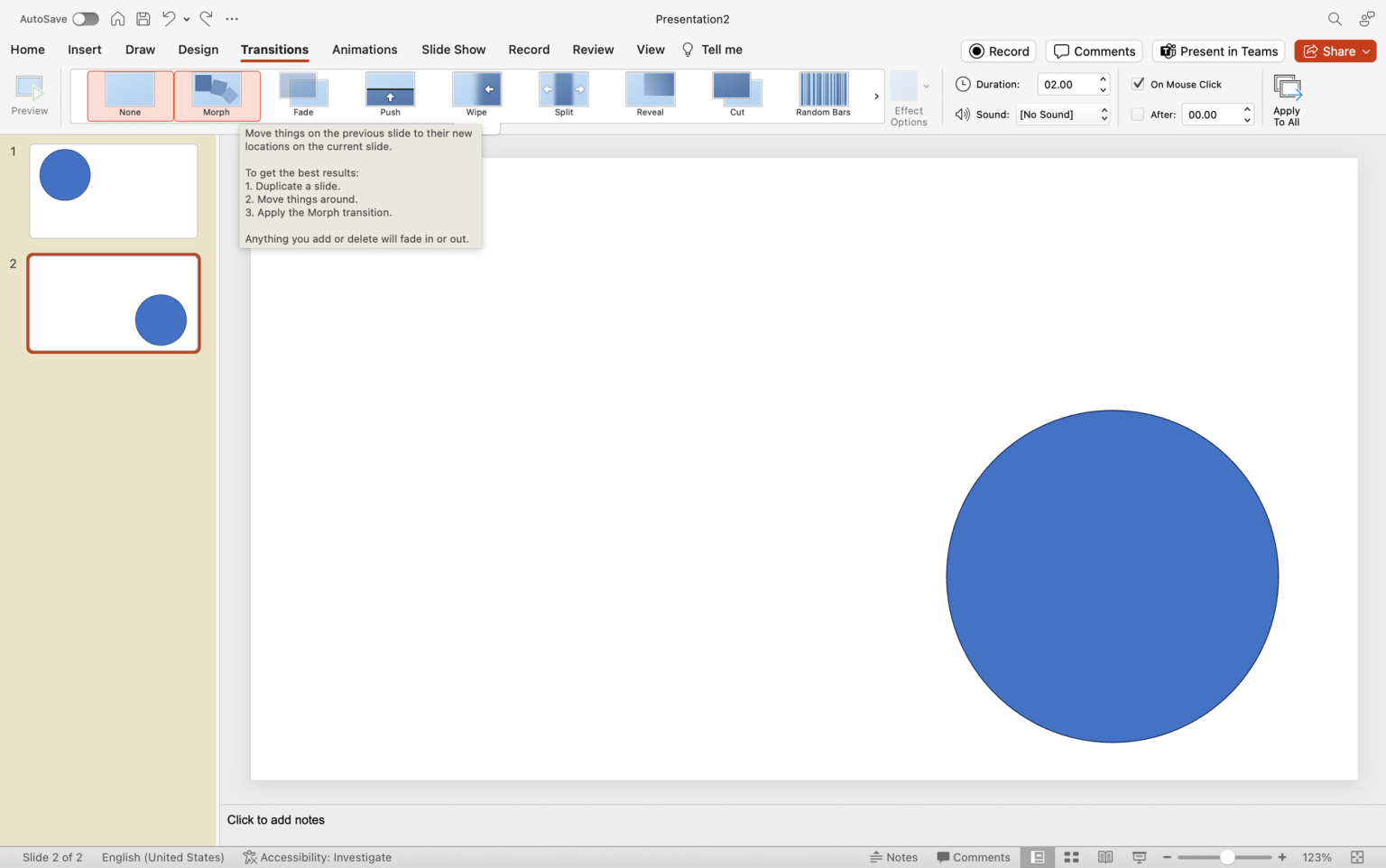1386x868 pixels.
Task: Open the Share menu
Action: click(1335, 51)
